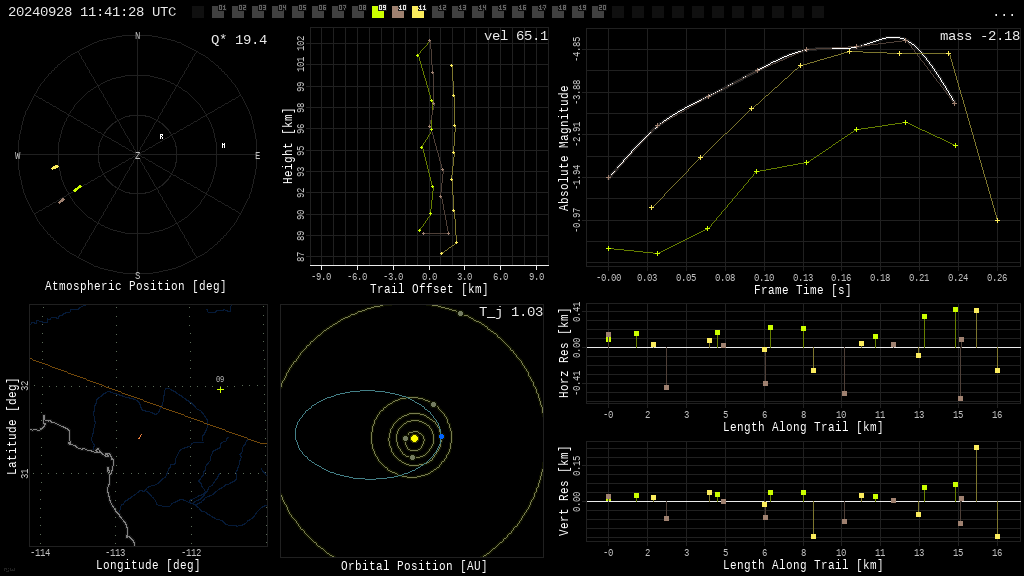Click the Q* 19.4 value
Image resolution: width=1024 pixels, height=576 pixels.
(239, 40)
